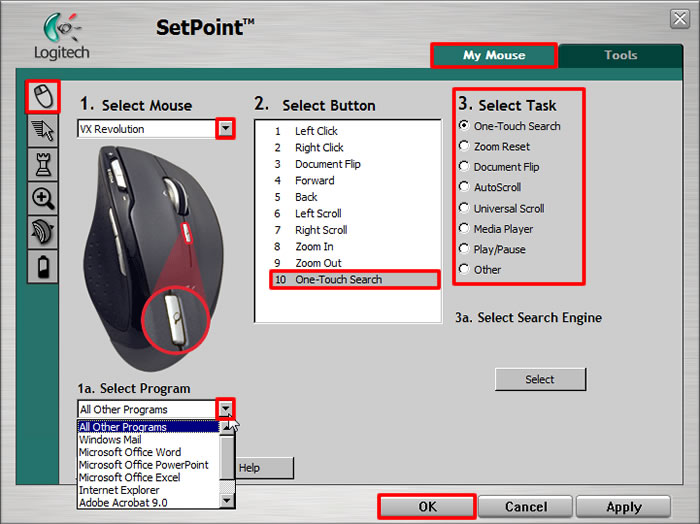The image size is (700, 524).
Task: Close the SetPoint window
Action: (x=680, y=19)
